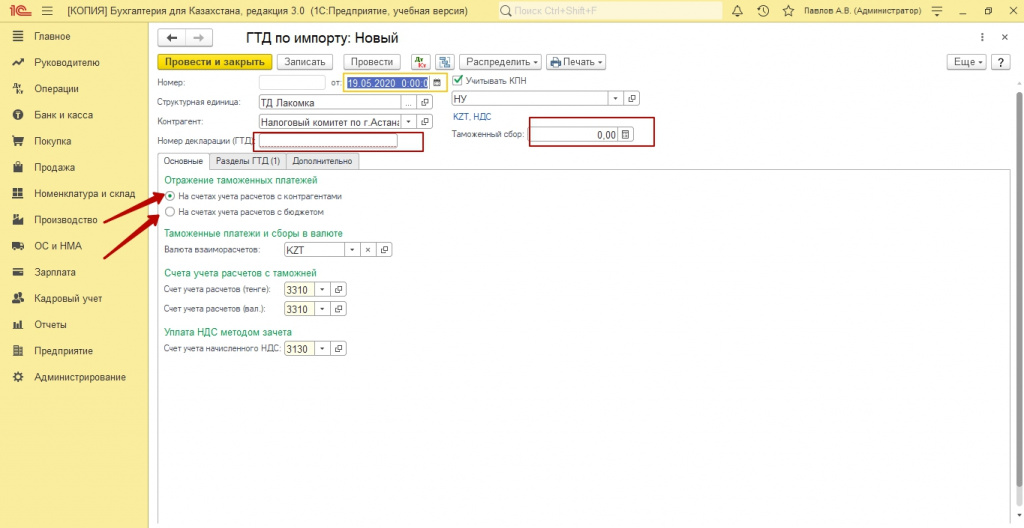This screenshot has width=1024, height=528.
Task: Open calculator for Таможенный сбор field
Action: coord(625,135)
